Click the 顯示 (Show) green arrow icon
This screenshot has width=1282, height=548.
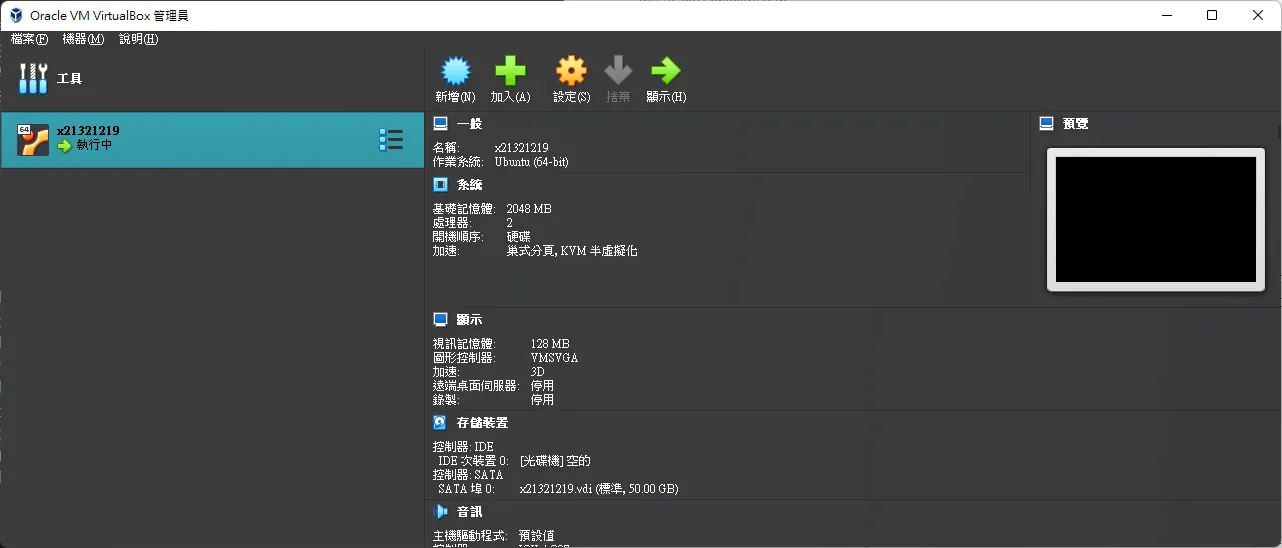(666, 70)
